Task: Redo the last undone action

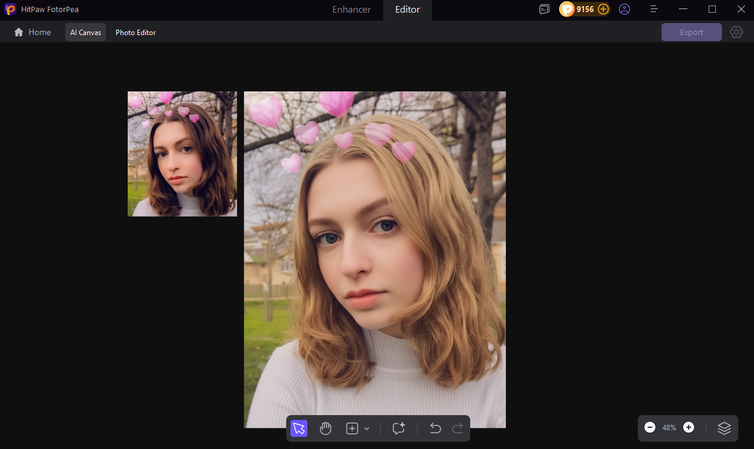Action: tap(457, 428)
